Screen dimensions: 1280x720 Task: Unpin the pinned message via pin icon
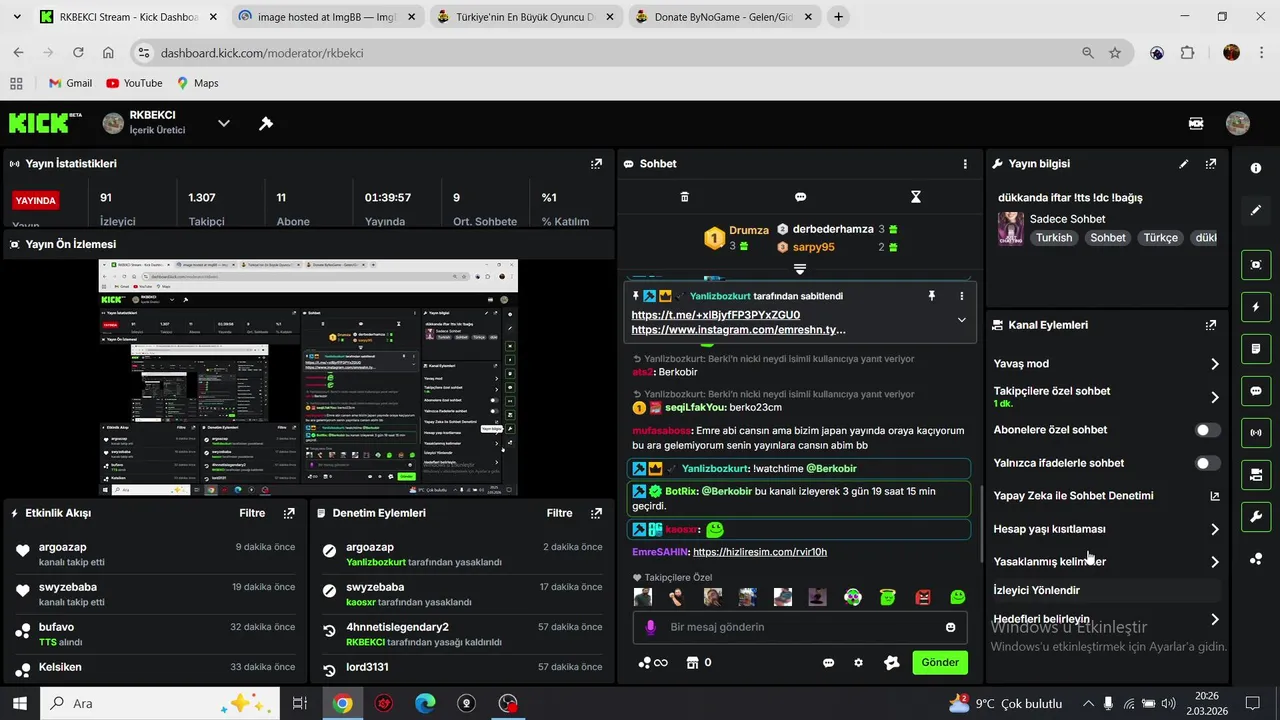point(932,296)
